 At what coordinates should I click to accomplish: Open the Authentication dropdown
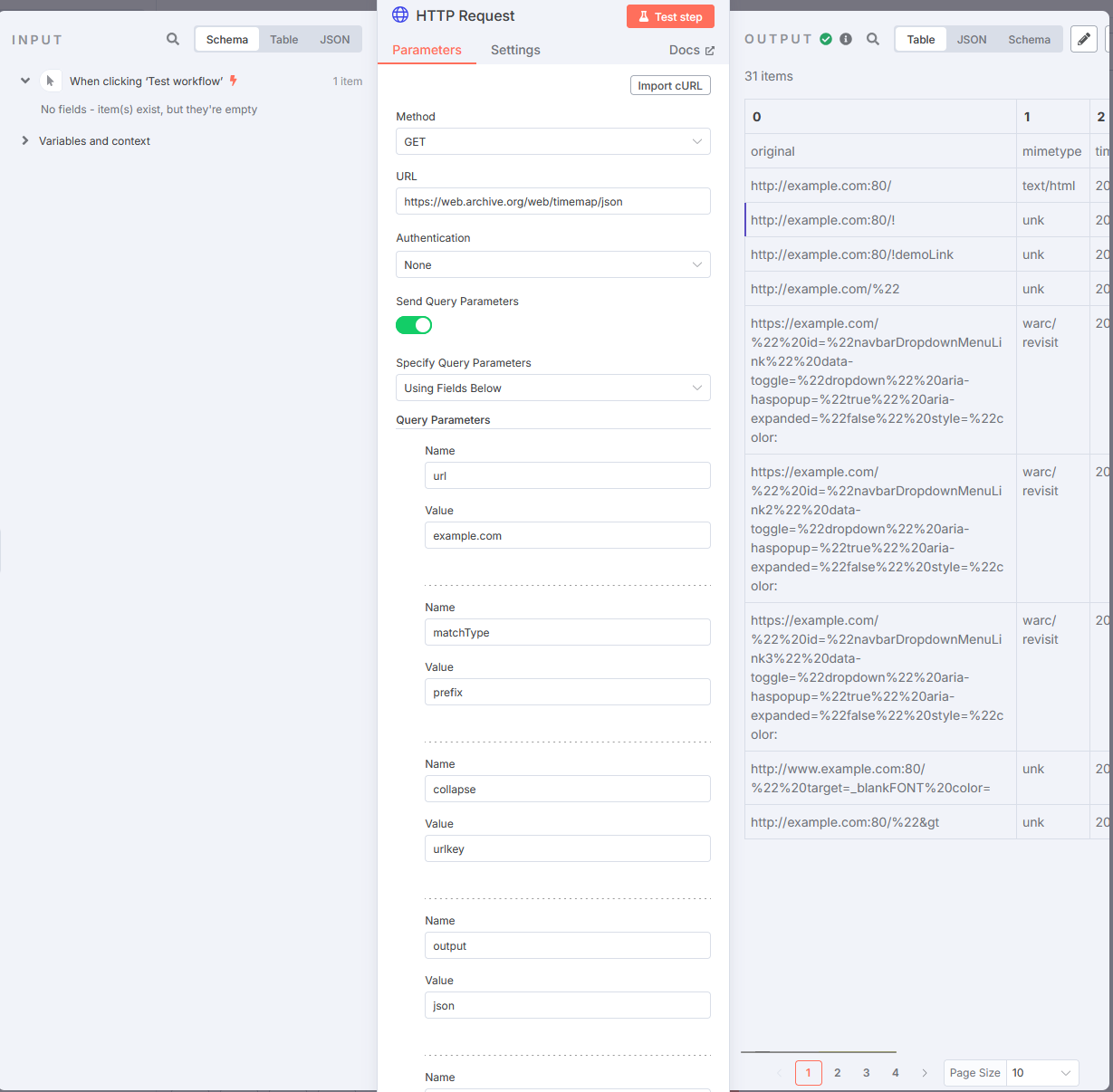552,264
